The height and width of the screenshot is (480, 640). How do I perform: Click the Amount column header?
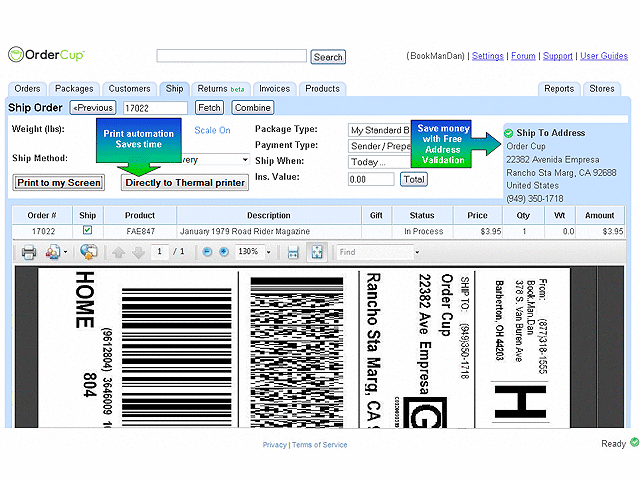600,215
